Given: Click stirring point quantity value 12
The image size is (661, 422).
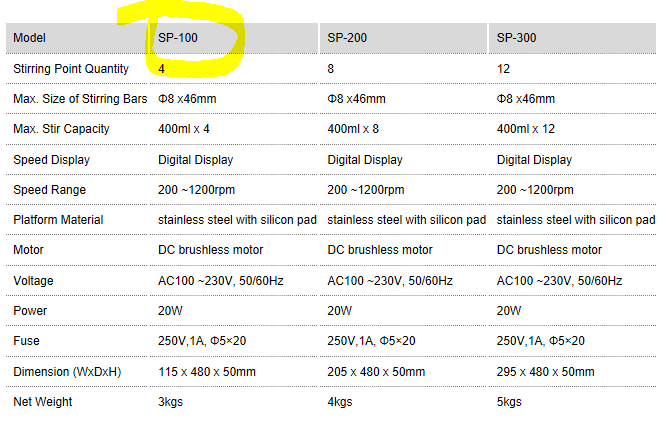Looking at the screenshot, I should point(503,69).
